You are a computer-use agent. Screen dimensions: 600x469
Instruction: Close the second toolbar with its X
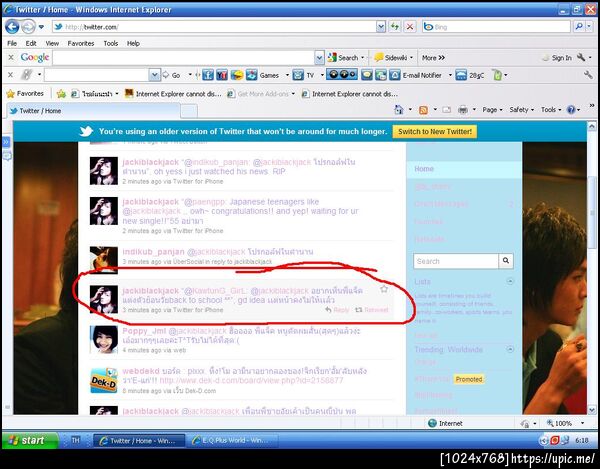[x=11, y=75]
